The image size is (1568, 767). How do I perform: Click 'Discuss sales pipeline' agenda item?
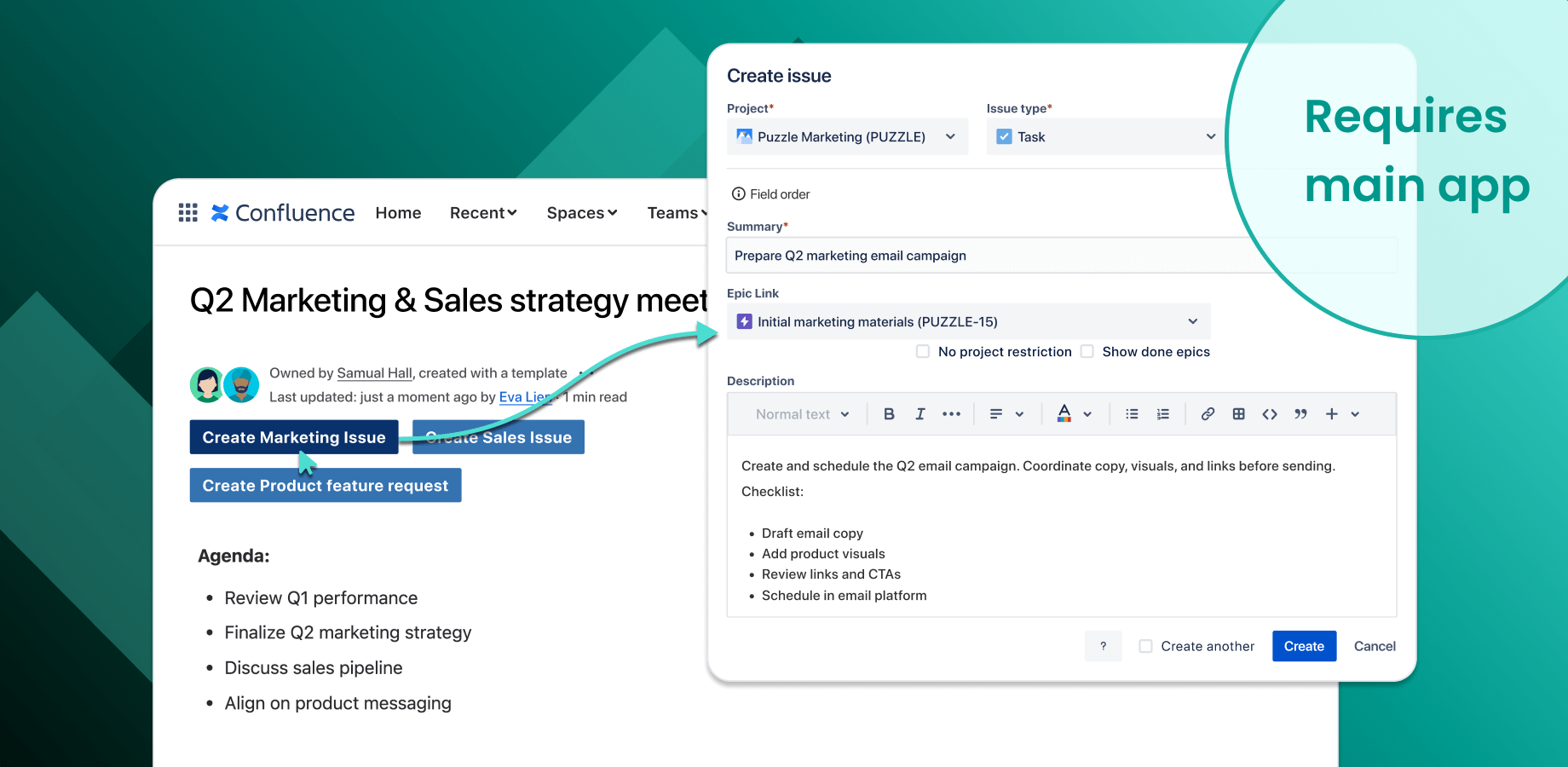pyautogui.click(x=314, y=668)
